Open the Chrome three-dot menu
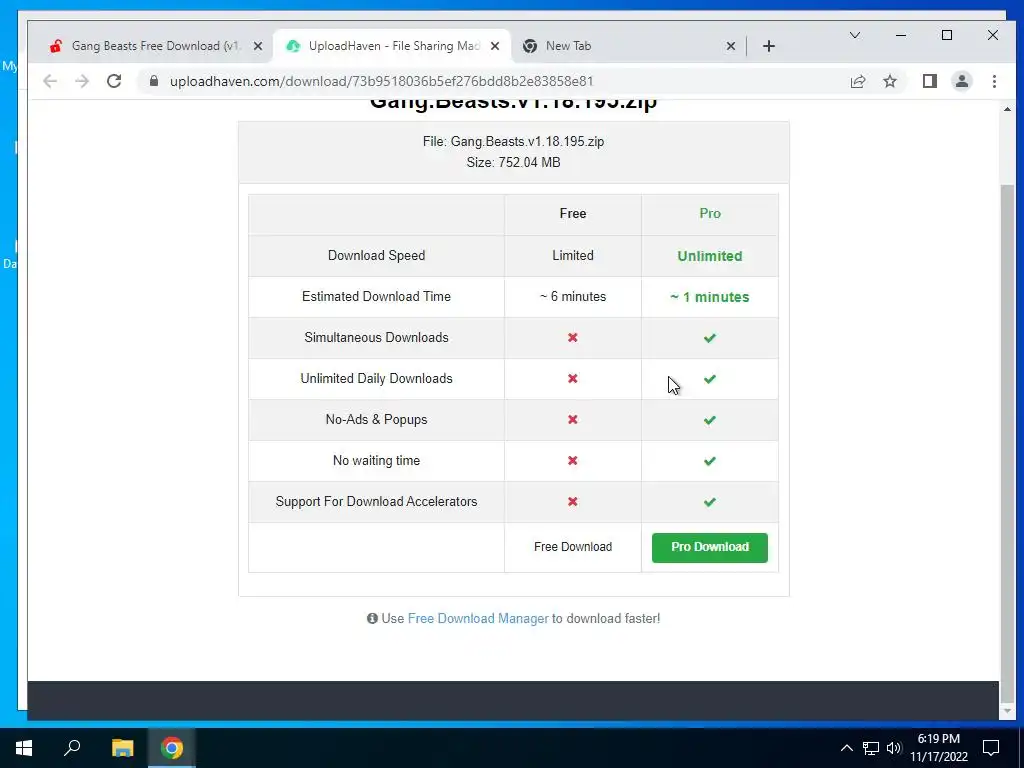This screenshot has height=768, width=1024. [994, 81]
